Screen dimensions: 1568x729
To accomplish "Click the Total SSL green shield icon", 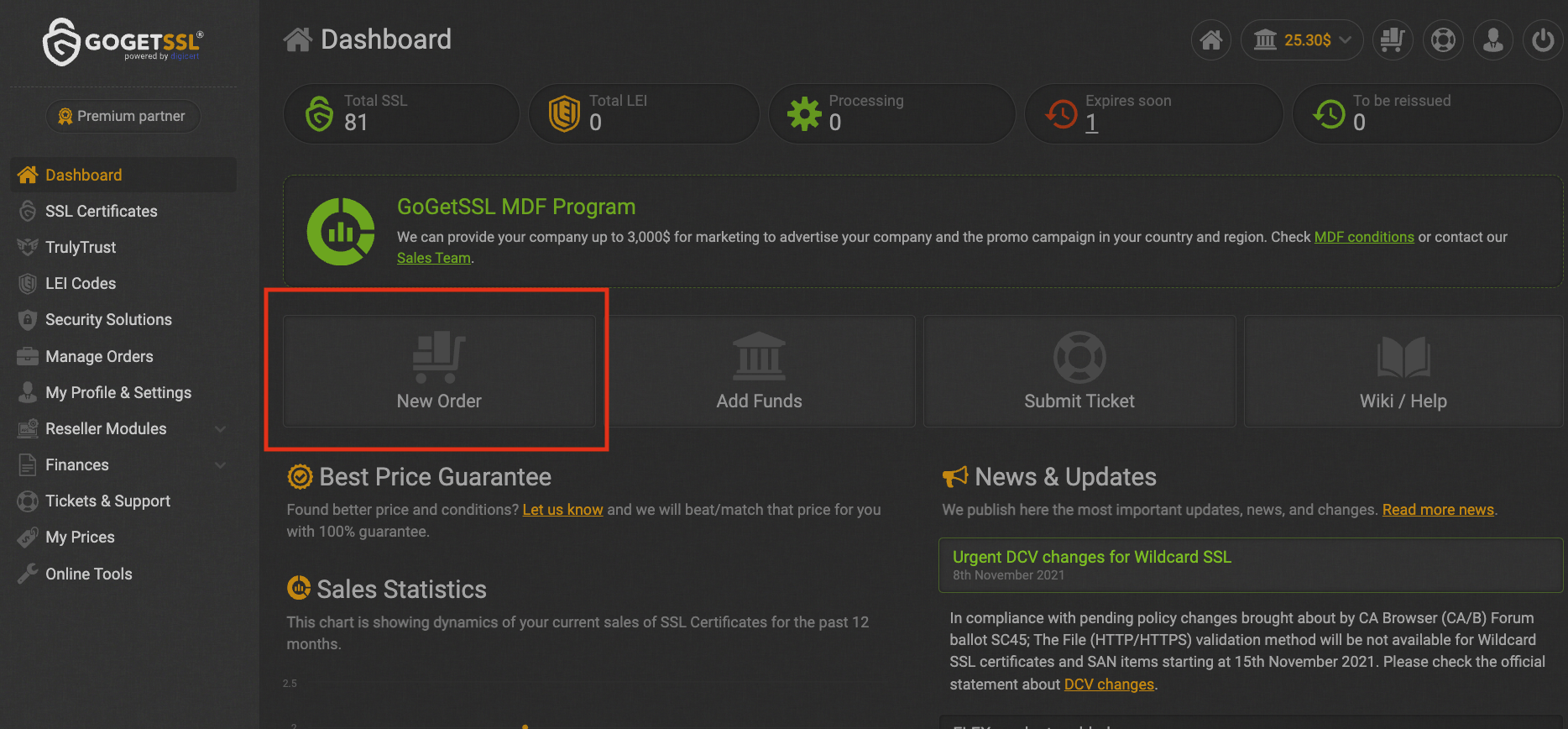I will click(x=319, y=113).
